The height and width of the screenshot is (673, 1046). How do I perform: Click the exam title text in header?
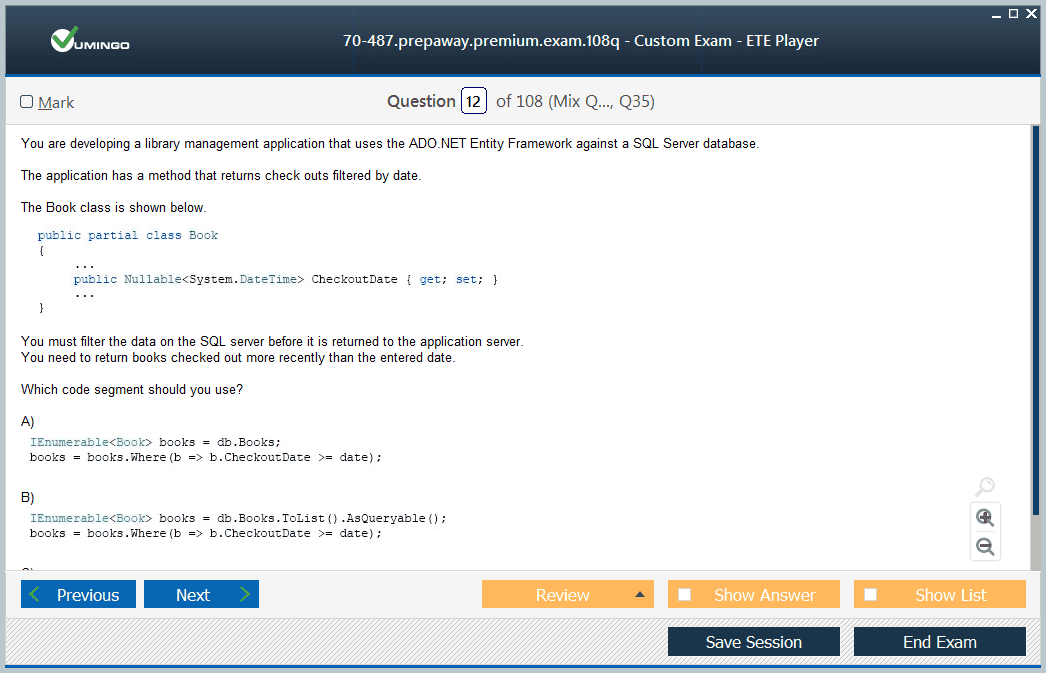580,41
